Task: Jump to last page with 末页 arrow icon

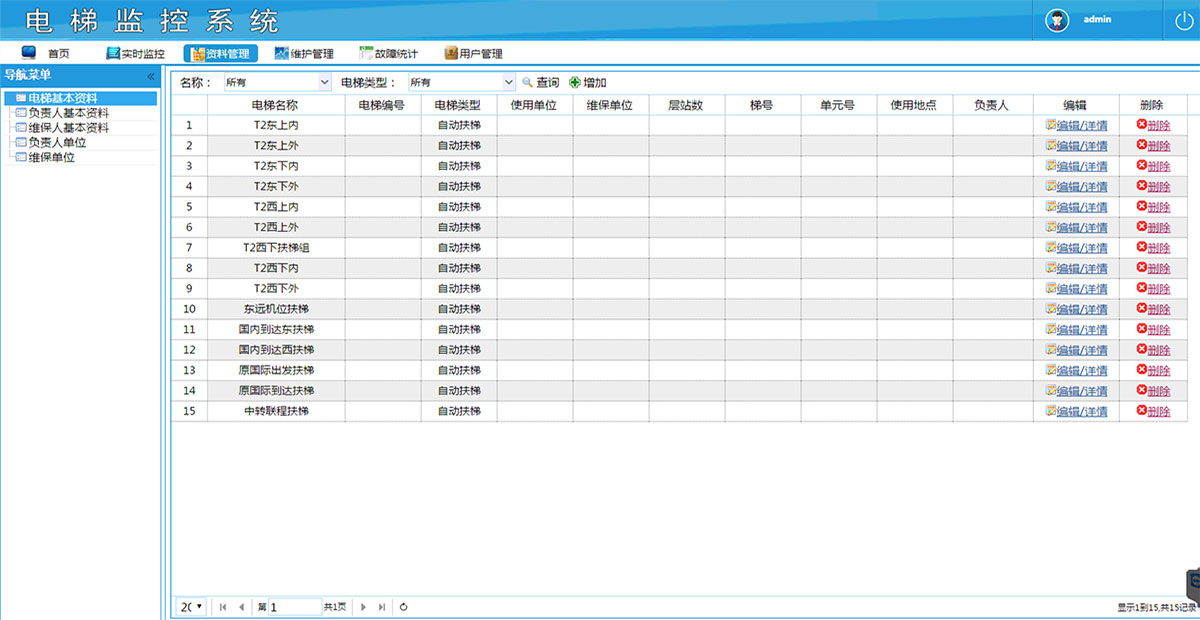Action: coord(381,606)
